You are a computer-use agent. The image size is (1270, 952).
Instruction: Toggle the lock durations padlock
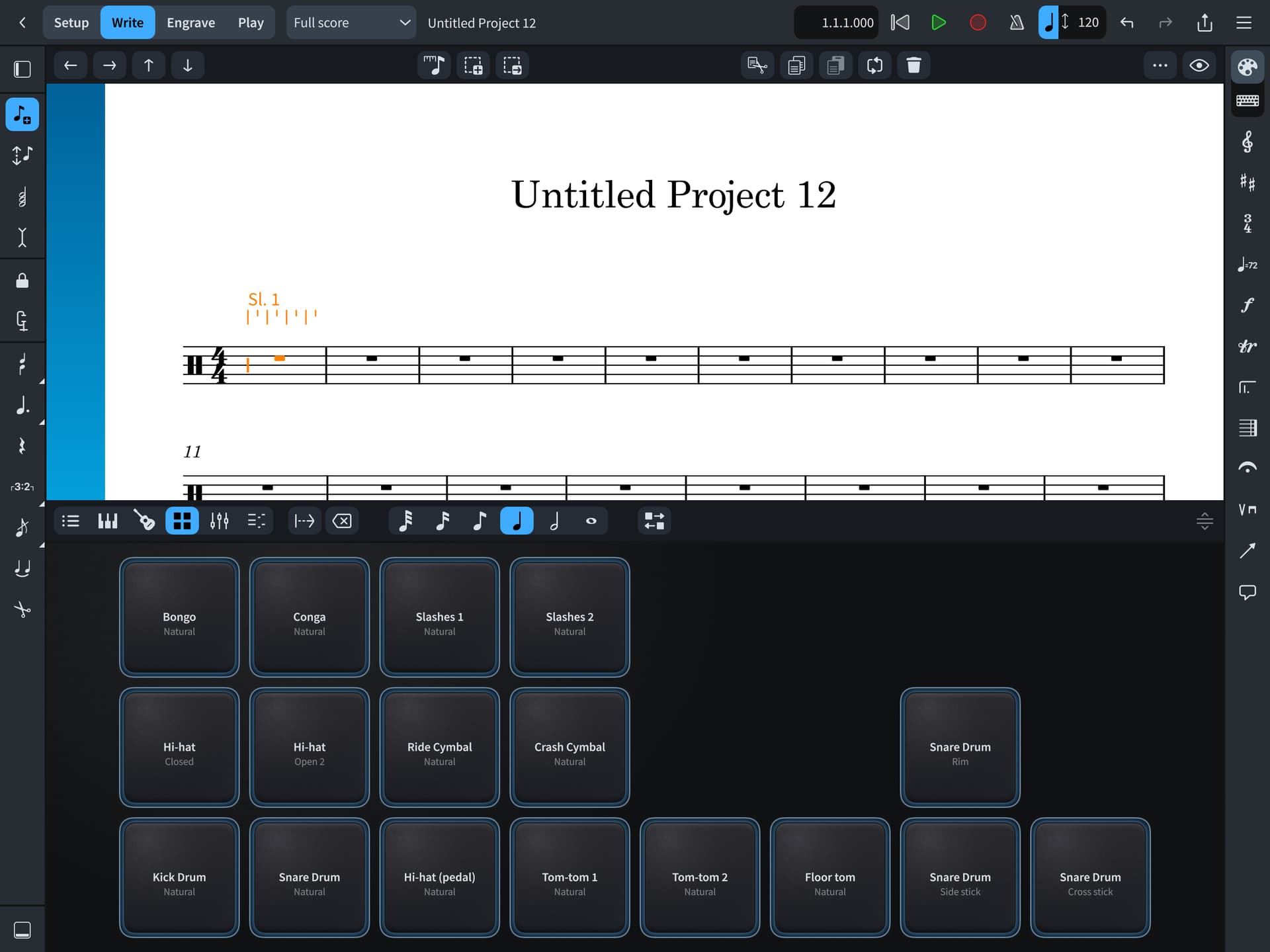pos(22,281)
